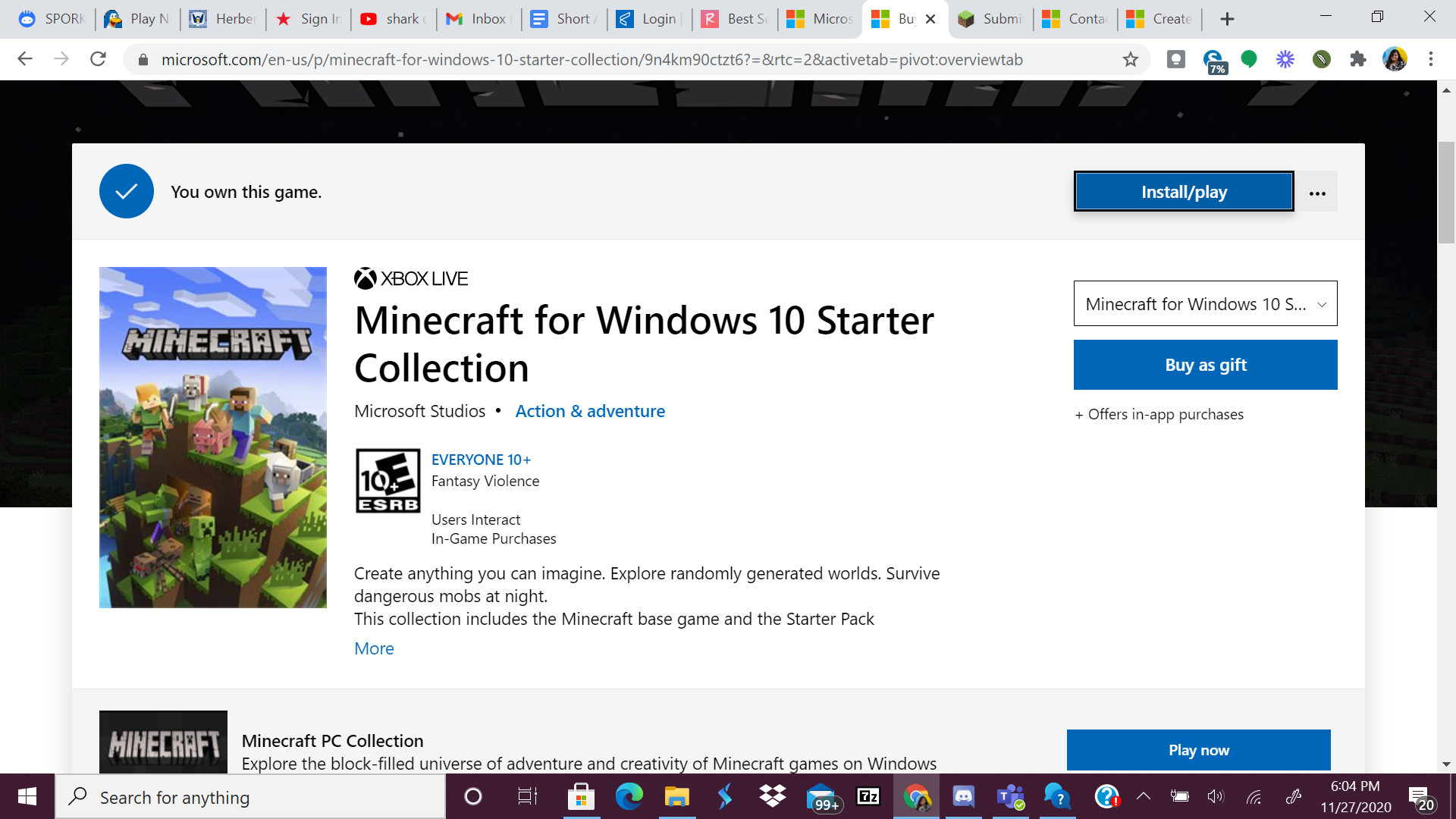Click the Install/play button
Screen dimensions: 1456x819
point(1184,192)
